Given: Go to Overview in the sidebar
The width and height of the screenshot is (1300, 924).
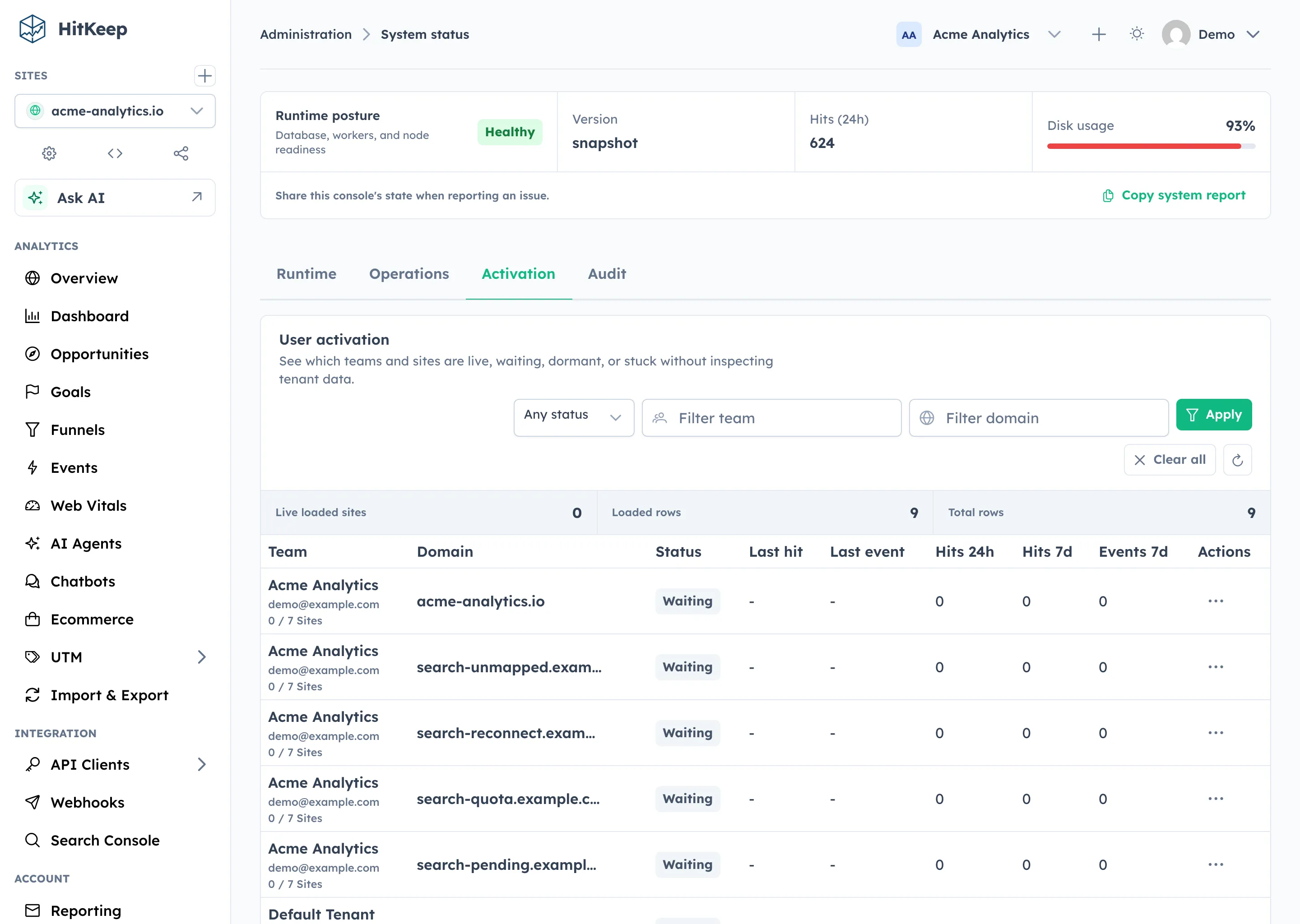Looking at the screenshot, I should 84,278.
